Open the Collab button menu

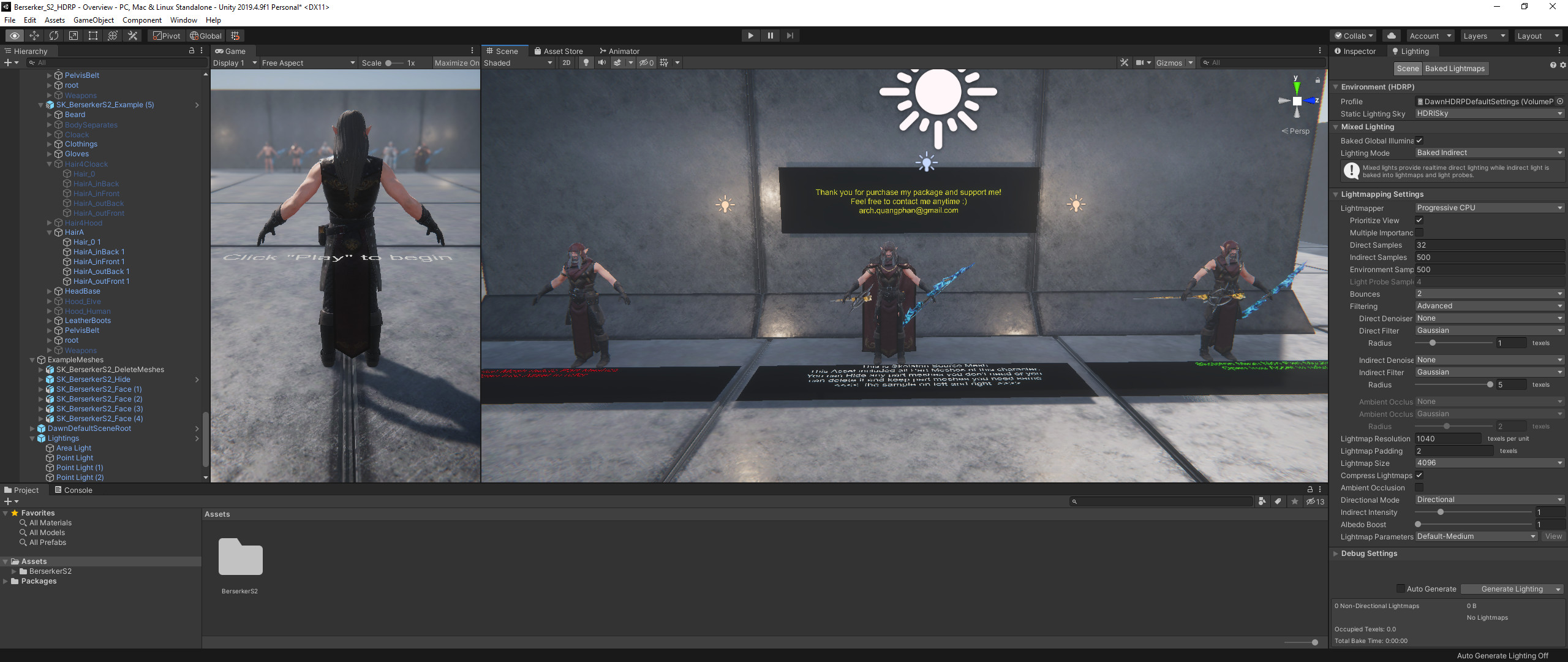point(1355,36)
